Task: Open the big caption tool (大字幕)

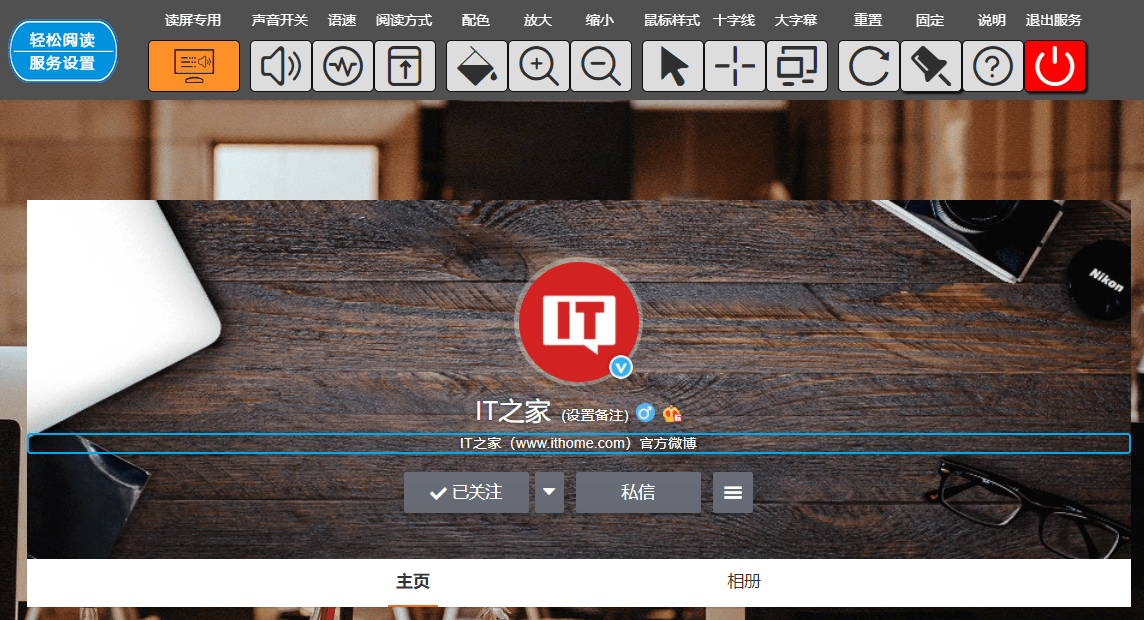Action: (x=797, y=66)
